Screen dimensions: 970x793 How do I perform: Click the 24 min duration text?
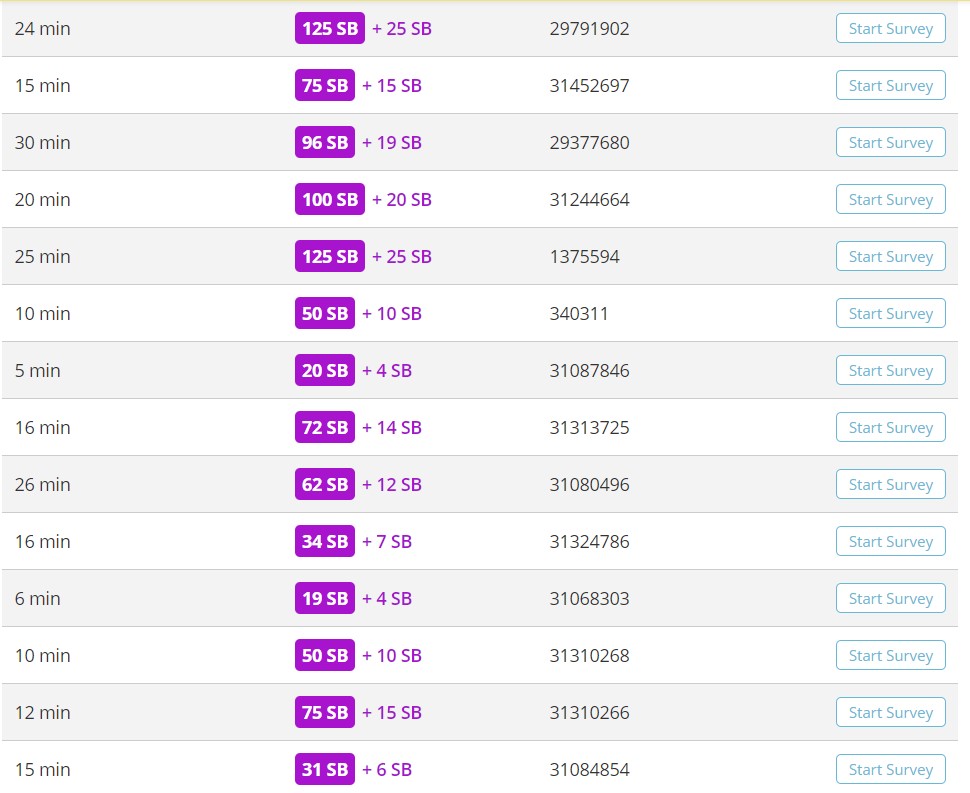point(43,28)
